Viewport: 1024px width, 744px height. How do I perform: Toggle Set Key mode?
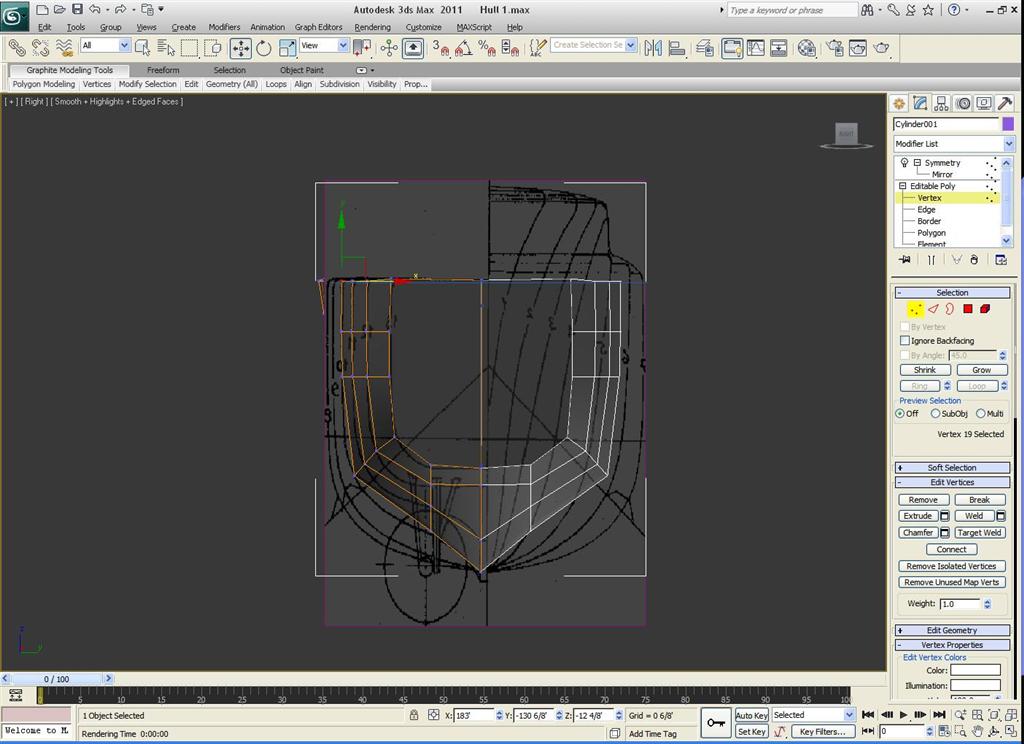(751, 732)
